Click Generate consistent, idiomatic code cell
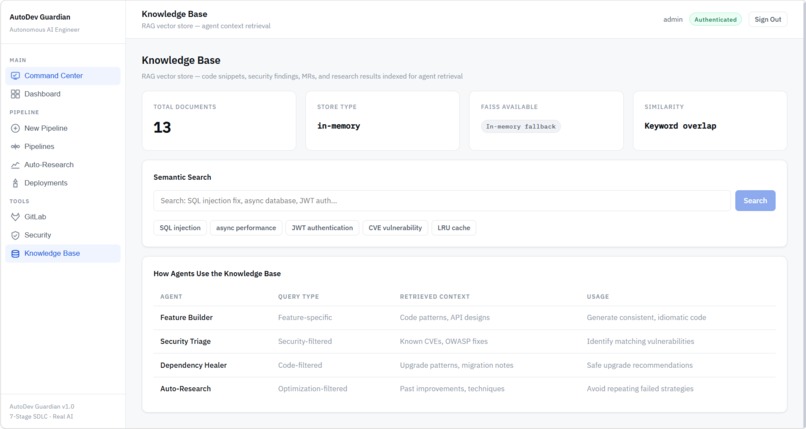806x429 pixels. tap(646, 318)
